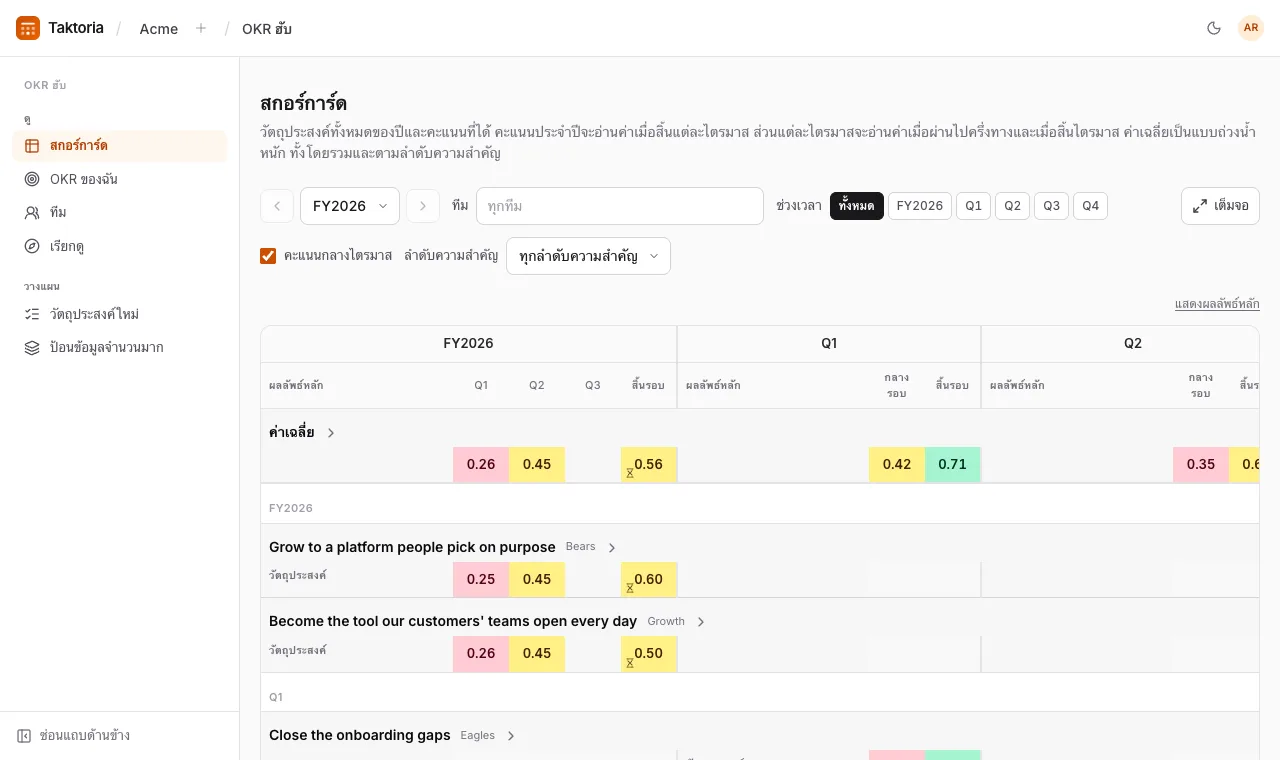Viewport: 1280px width, 760px height.
Task: Open the ทุกลำดับความสำคัญ priority dropdown
Action: click(x=588, y=256)
